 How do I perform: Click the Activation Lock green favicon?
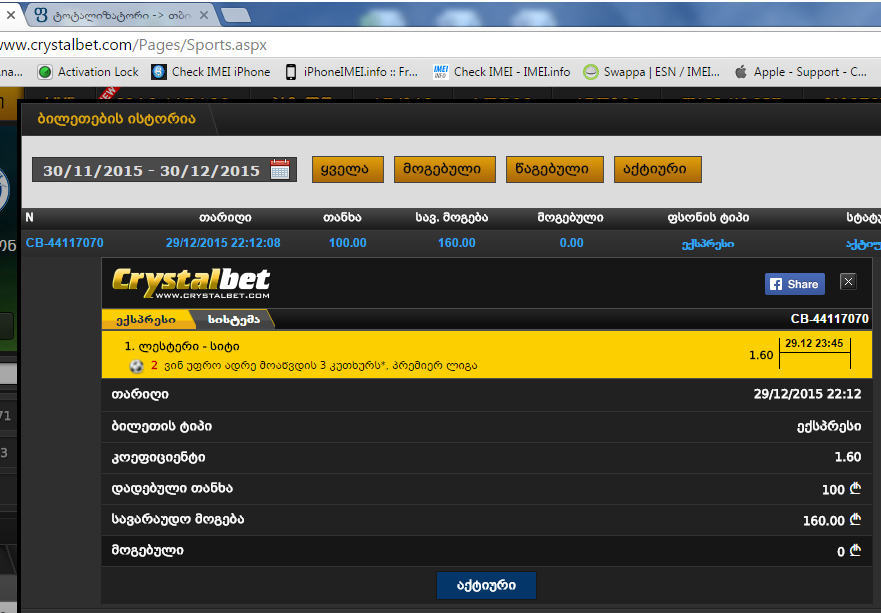45,72
